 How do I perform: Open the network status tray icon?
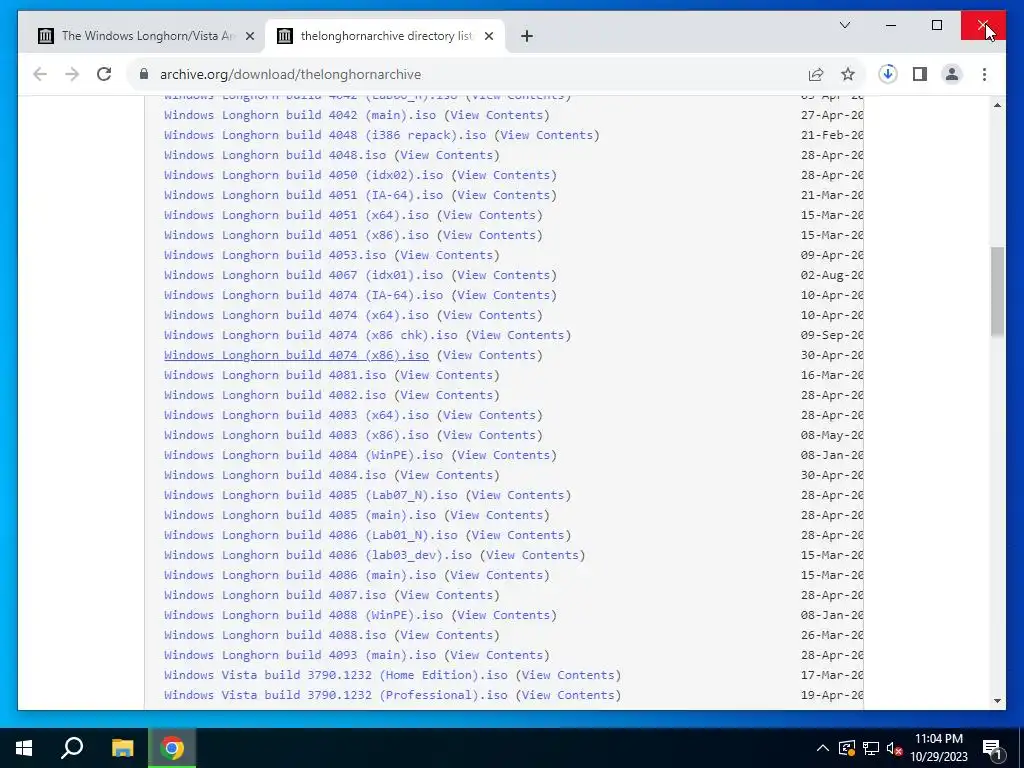click(871, 748)
